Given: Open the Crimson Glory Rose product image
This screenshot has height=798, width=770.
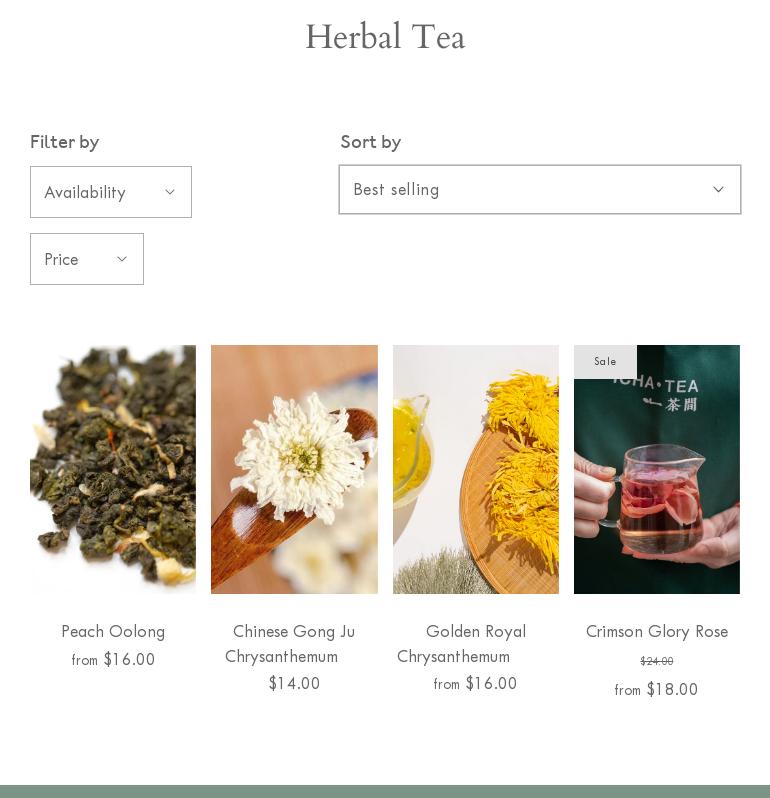Looking at the screenshot, I should [x=657, y=469].
